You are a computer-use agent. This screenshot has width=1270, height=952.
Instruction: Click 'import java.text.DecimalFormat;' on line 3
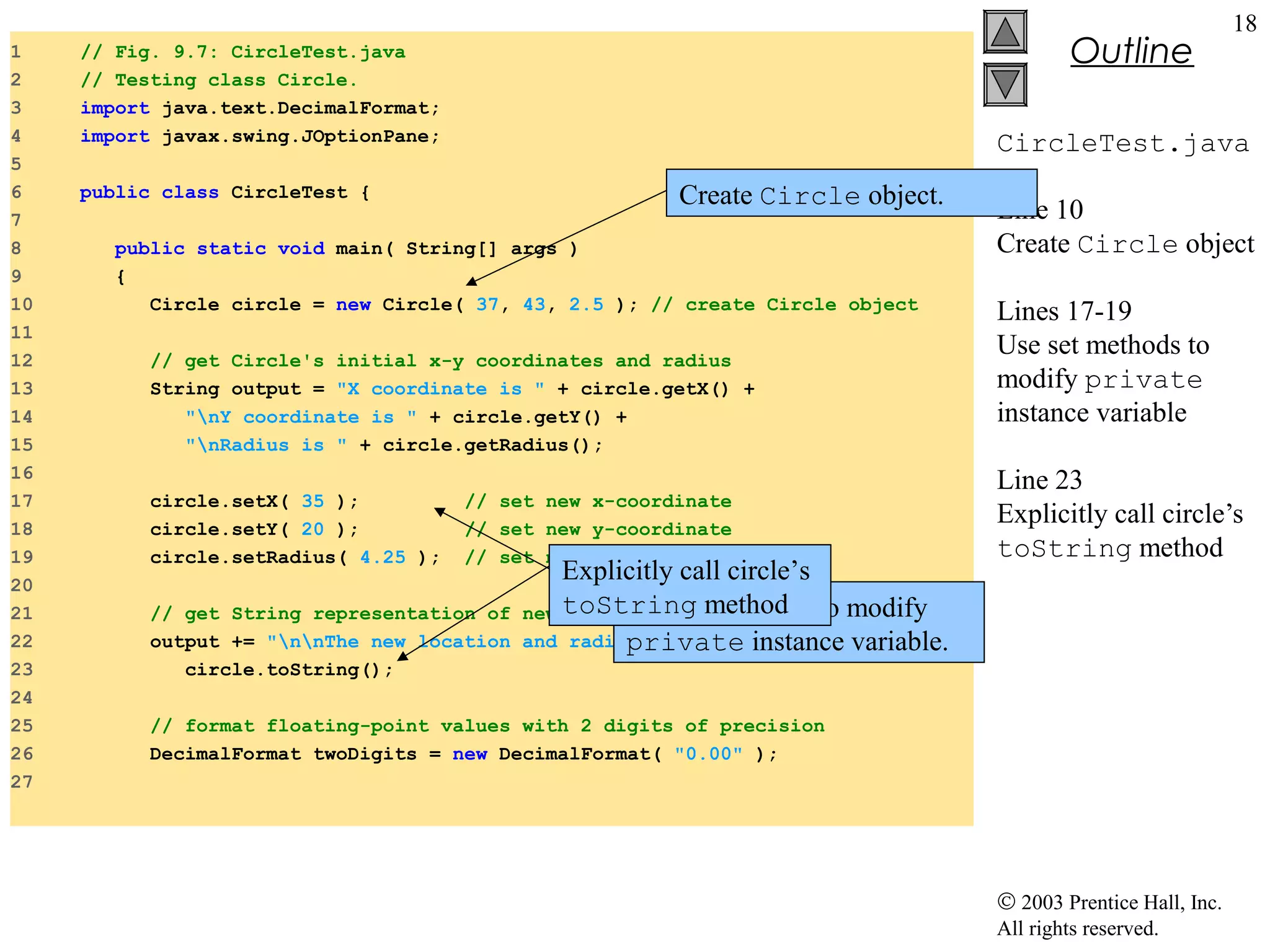pyautogui.click(x=259, y=108)
